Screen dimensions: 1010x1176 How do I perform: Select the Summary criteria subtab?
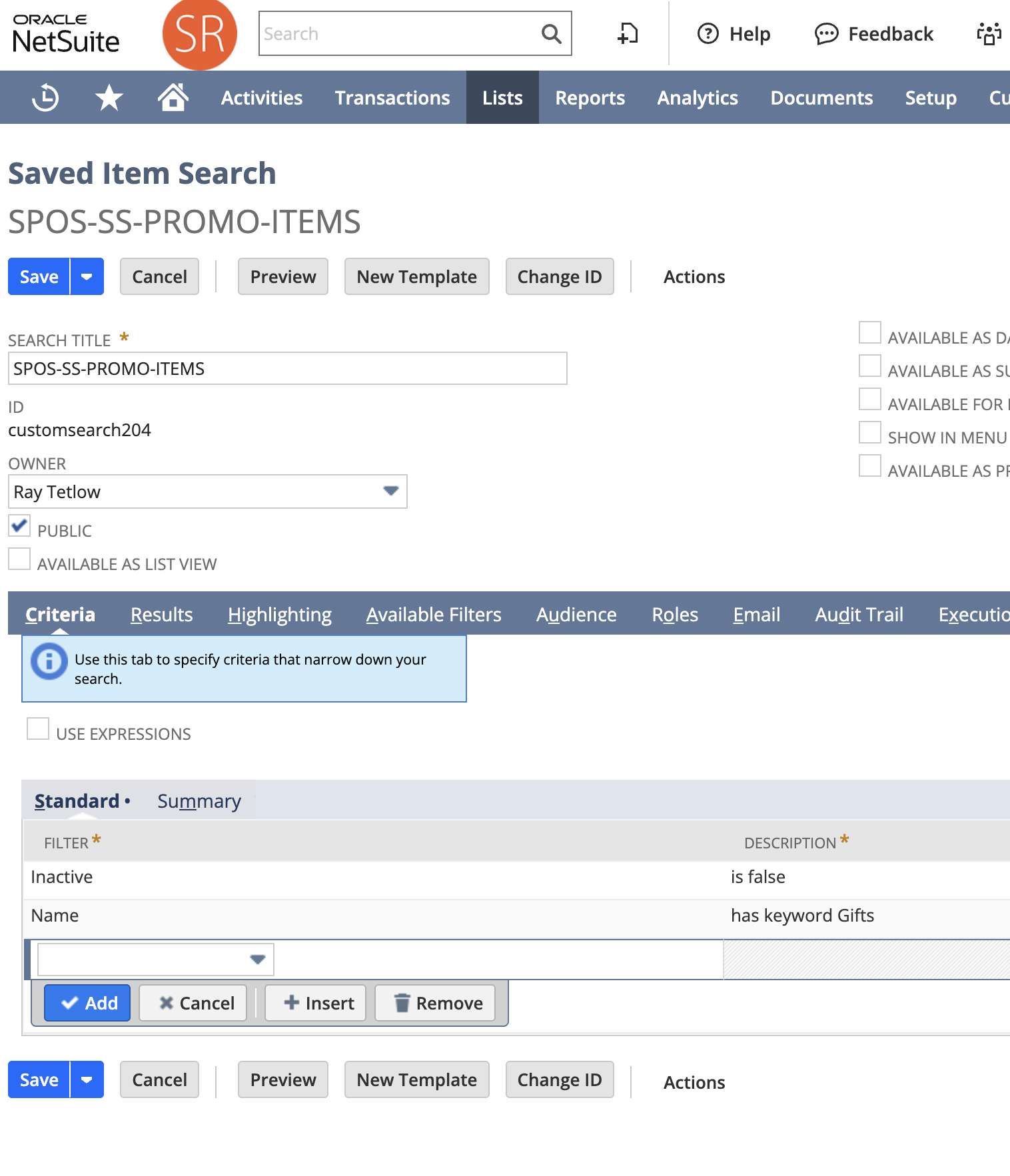coord(199,801)
